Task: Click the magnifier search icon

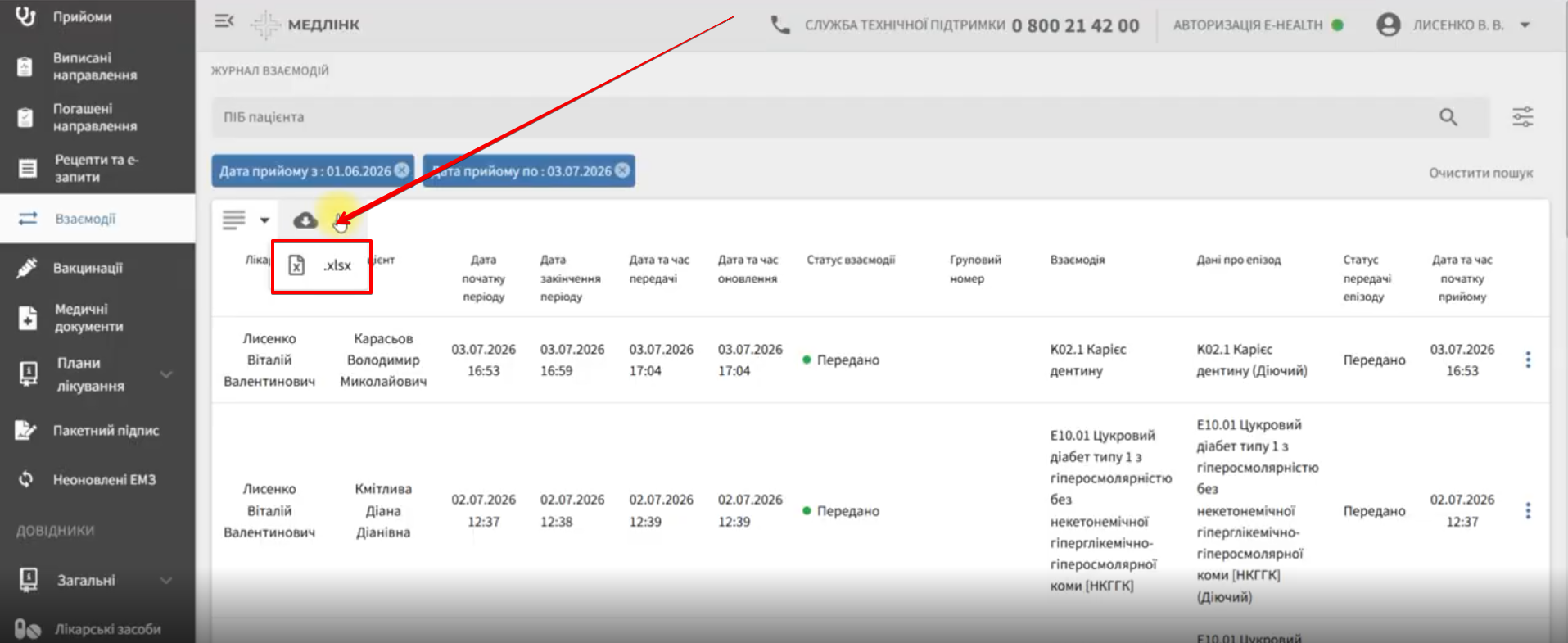Action: pos(1448,117)
